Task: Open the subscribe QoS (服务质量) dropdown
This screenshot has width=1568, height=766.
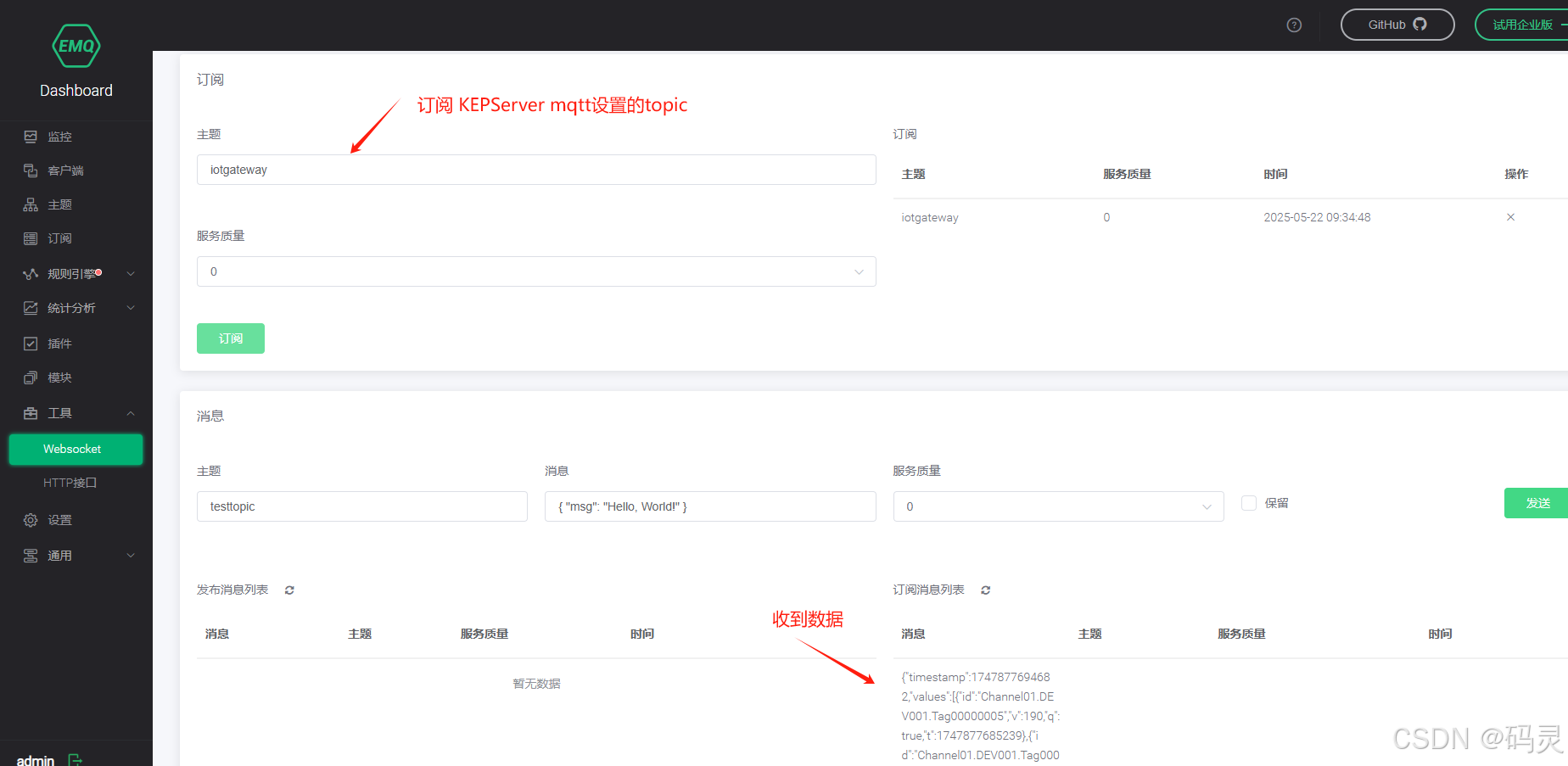Action: [536, 271]
